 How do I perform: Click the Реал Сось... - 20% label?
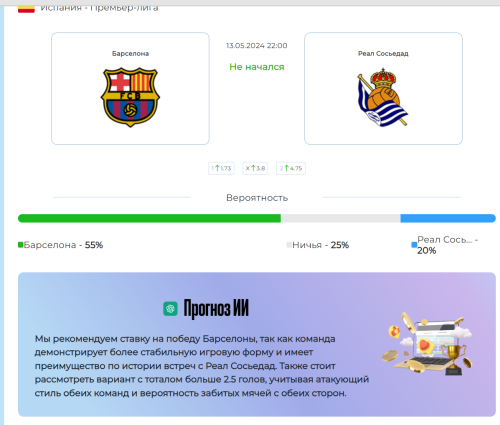(x=448, y=245)
